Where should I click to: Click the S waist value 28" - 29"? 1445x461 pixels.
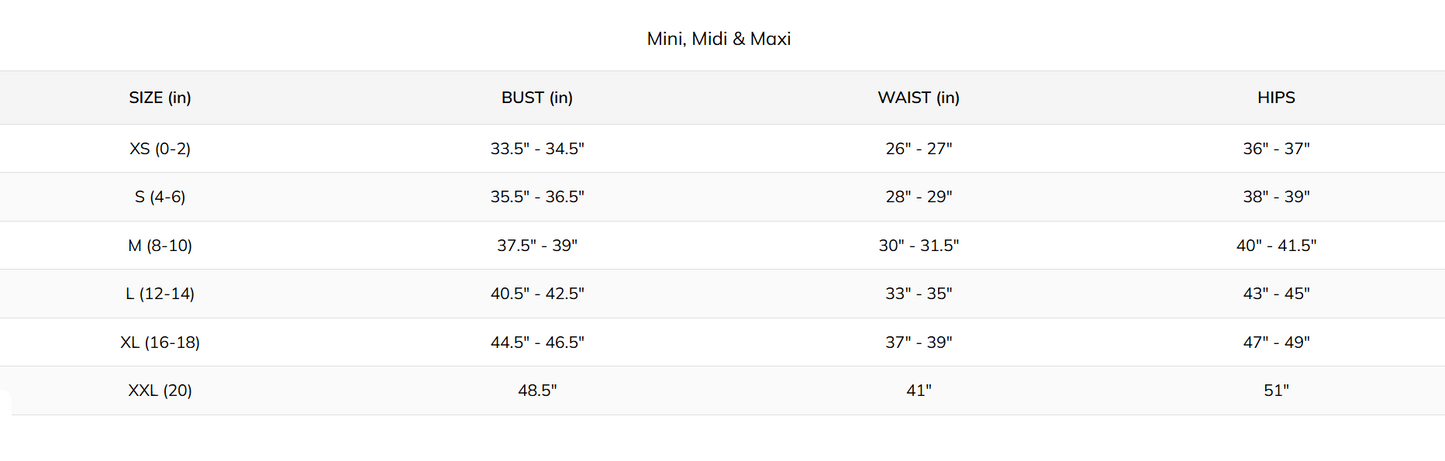click(918, 197)
